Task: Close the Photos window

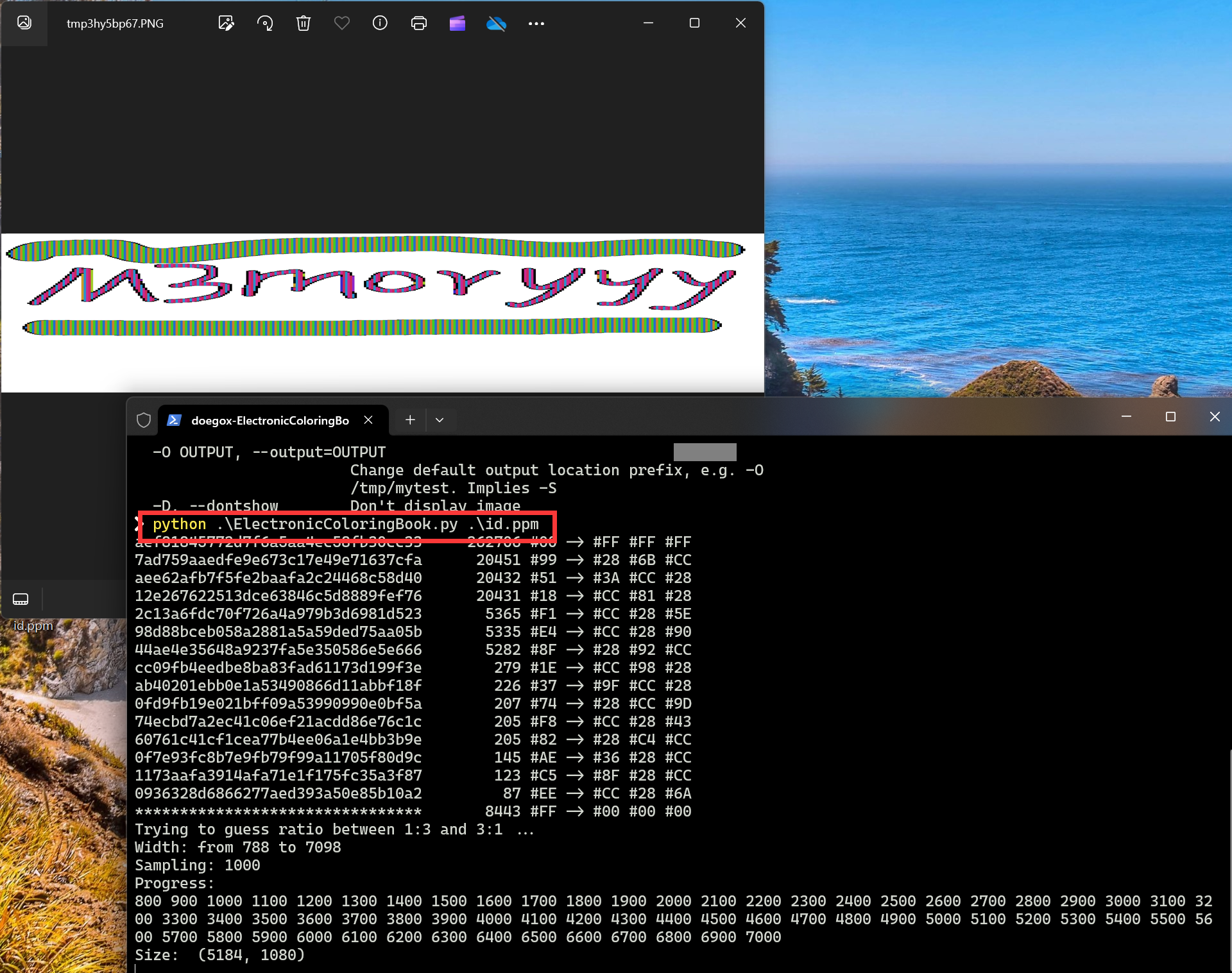Action: [740, 23]
